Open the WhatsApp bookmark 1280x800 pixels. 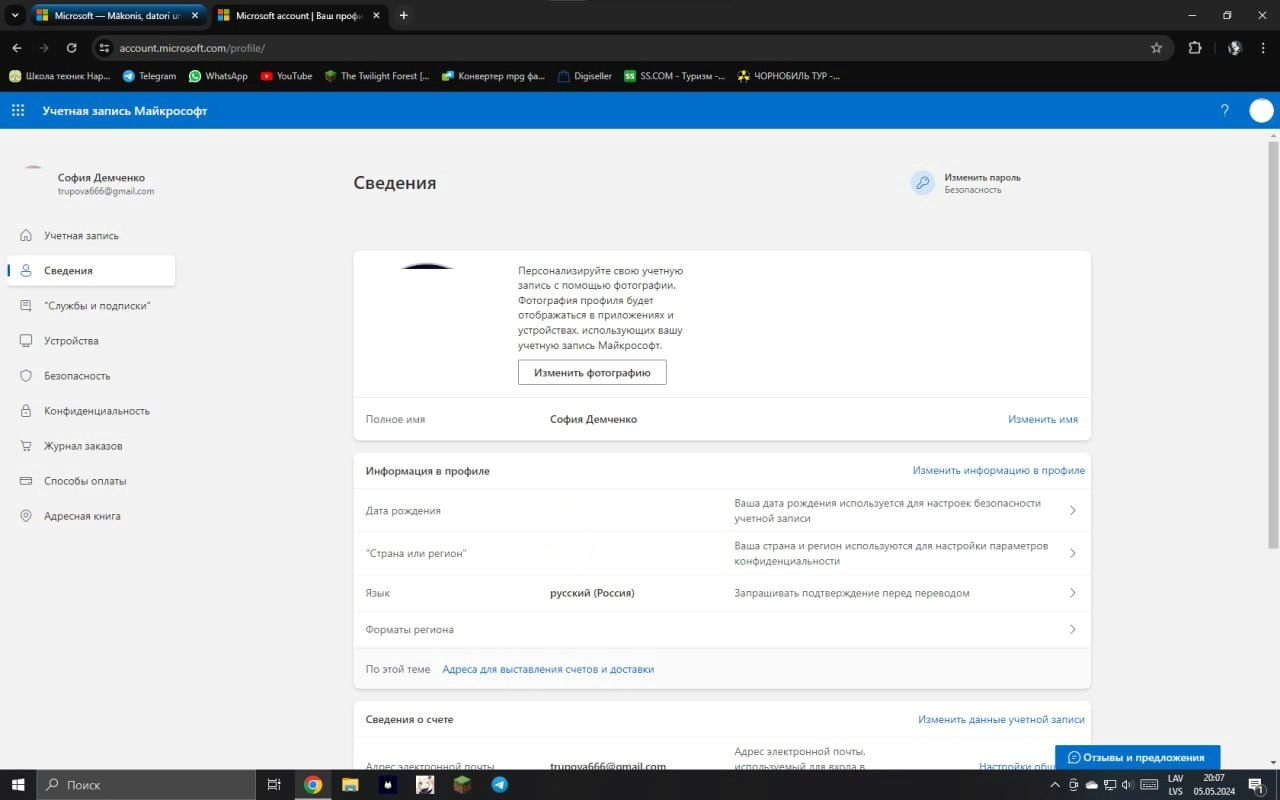(x=218, y=76)
